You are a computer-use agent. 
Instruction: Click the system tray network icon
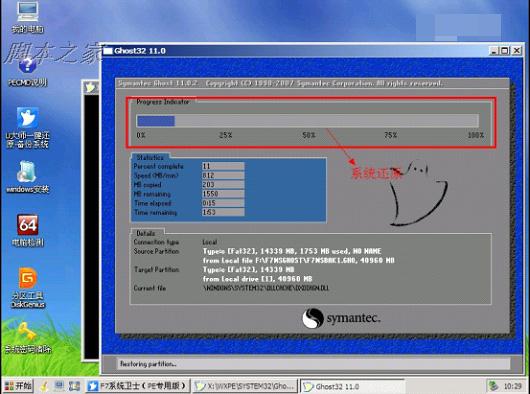493,386
